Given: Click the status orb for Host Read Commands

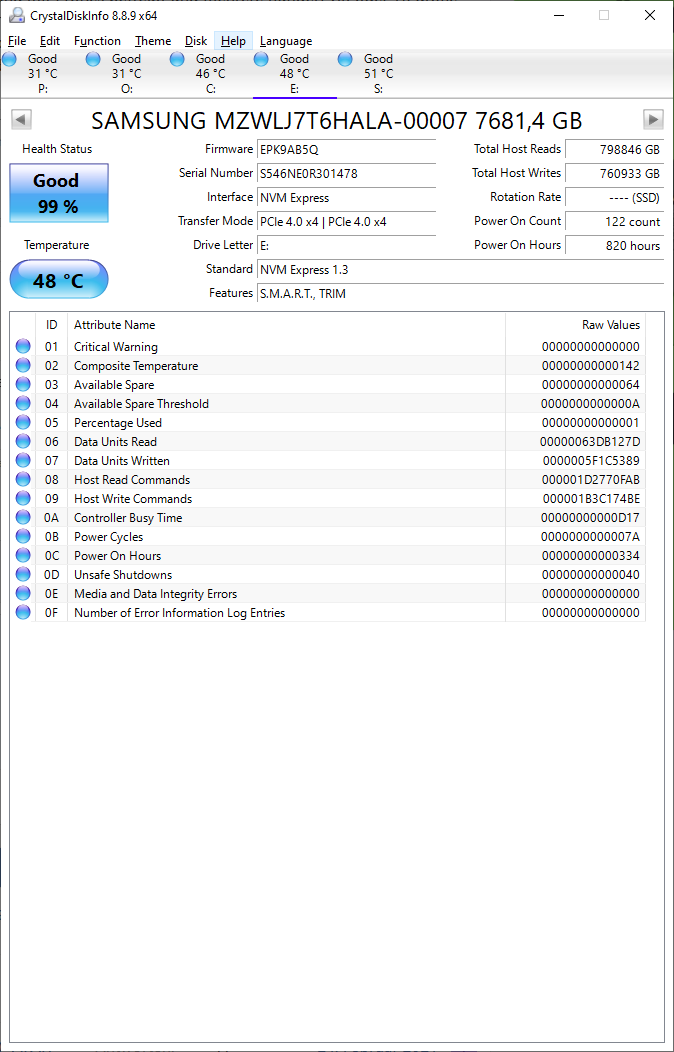Looking at the screenshot, I should click(23, 479).
